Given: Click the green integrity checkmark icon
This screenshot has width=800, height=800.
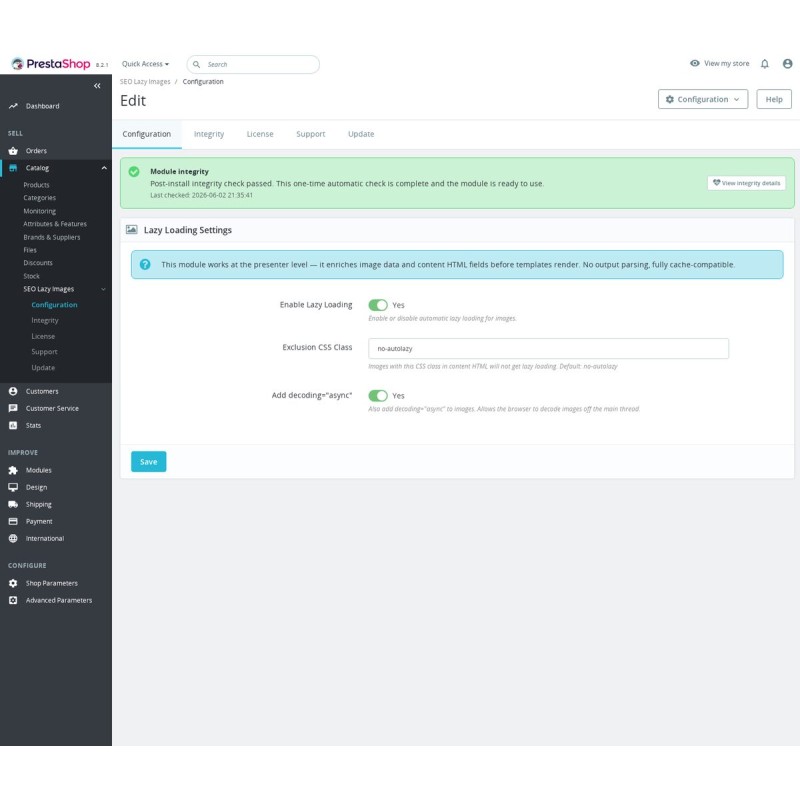Looking at the screenshot, I should point(134,172).
